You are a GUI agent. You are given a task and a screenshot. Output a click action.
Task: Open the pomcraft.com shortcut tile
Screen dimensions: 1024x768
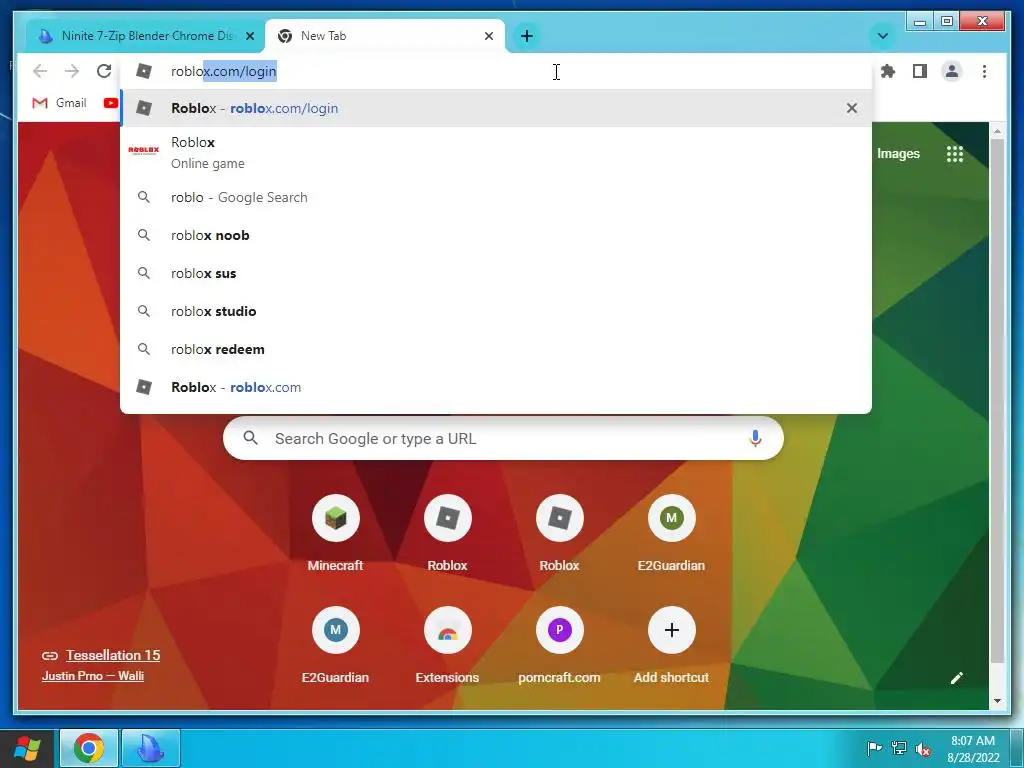click(x=560, y=645)
